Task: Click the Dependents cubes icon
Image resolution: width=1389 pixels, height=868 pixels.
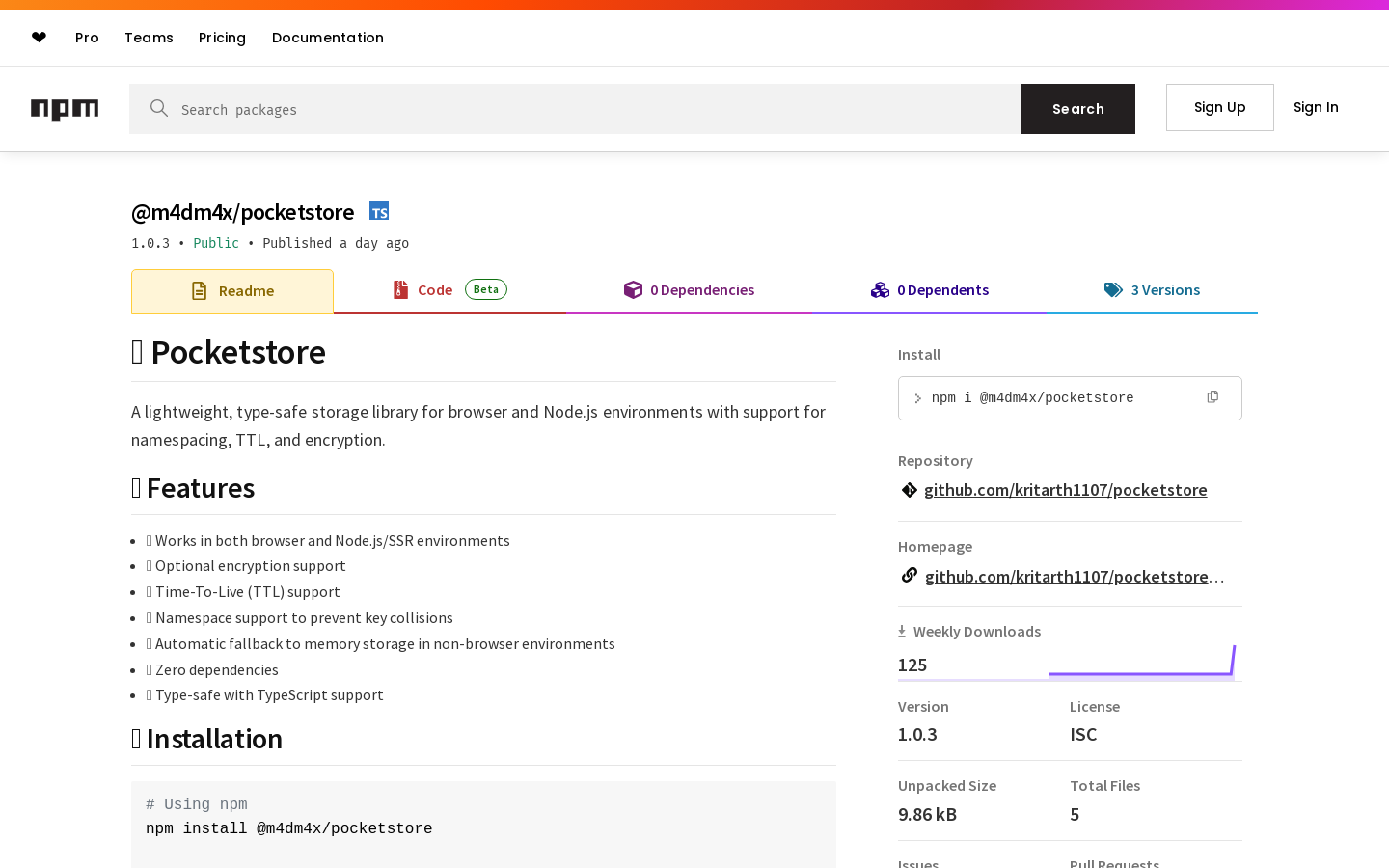Action: (880, 290)
